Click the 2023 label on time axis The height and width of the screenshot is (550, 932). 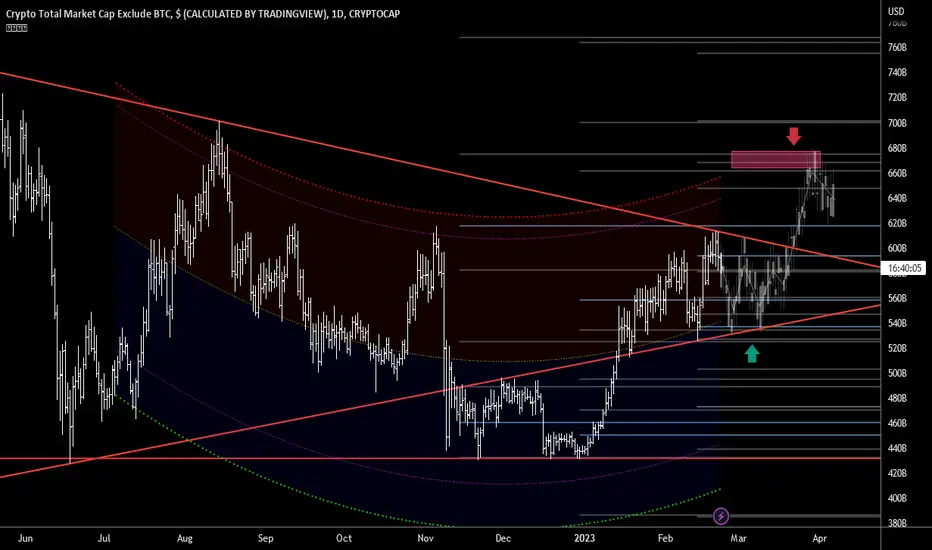584,538
